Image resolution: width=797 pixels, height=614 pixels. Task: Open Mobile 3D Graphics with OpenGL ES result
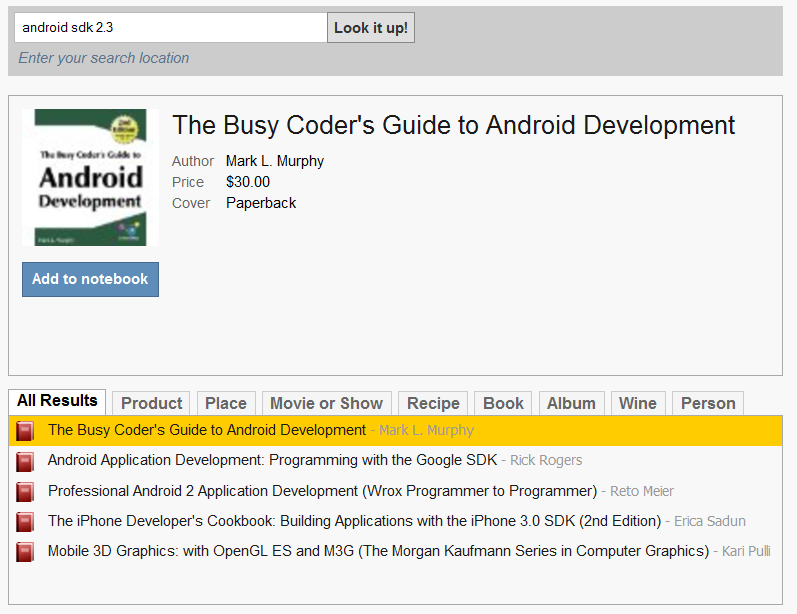(395, 551)
